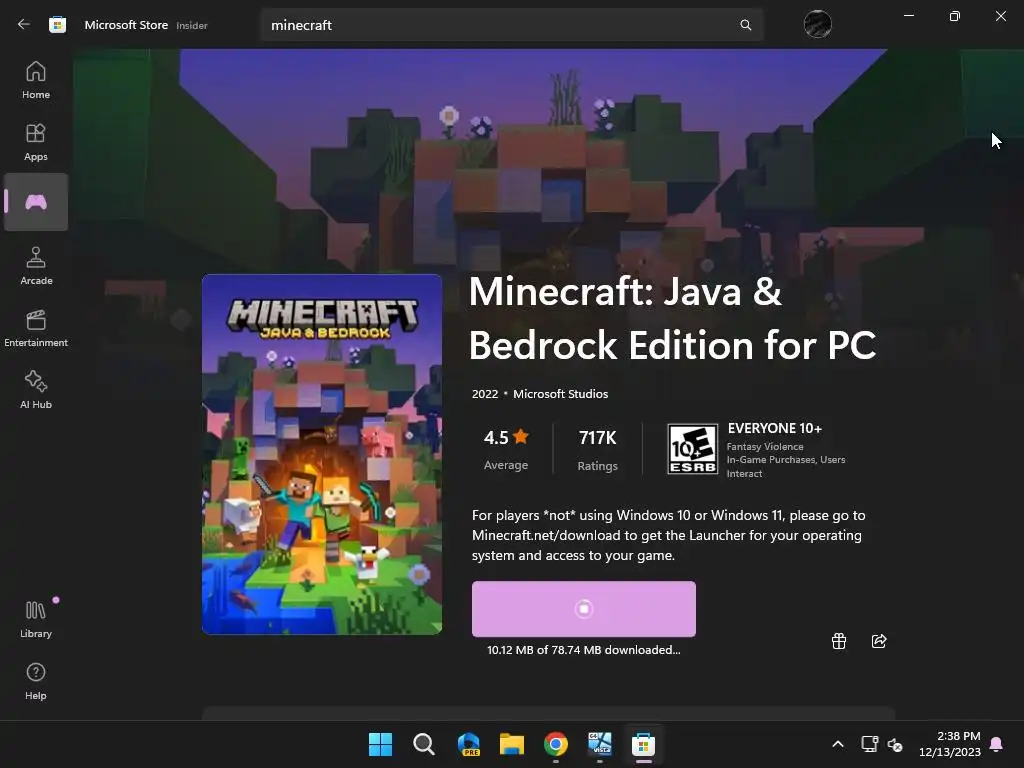Launch the Edge browser from taskbar
The width and height of the screenshot is (1024, 768).
point(468,744)
